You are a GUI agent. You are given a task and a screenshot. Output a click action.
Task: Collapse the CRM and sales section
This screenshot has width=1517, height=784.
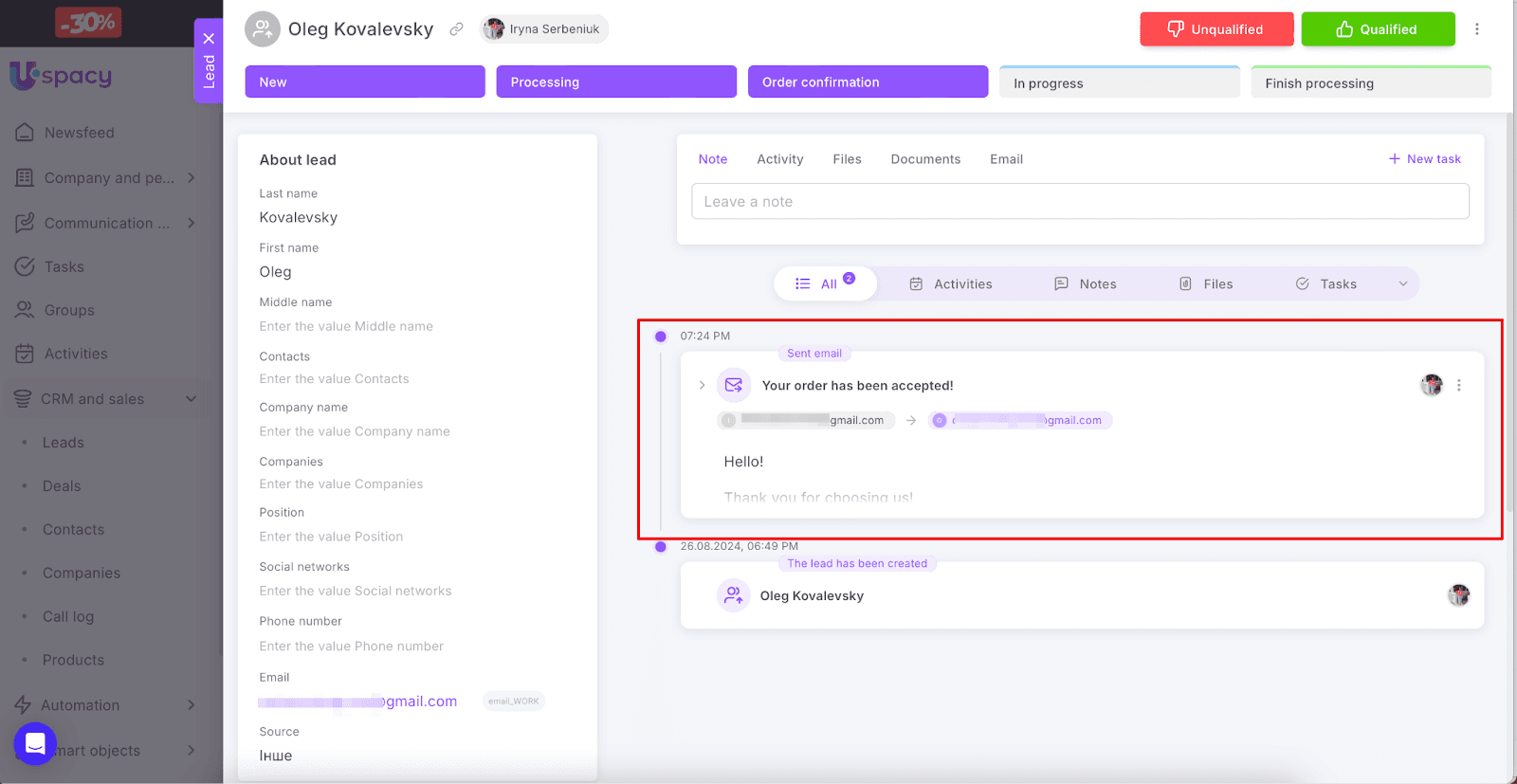(191, 399)
